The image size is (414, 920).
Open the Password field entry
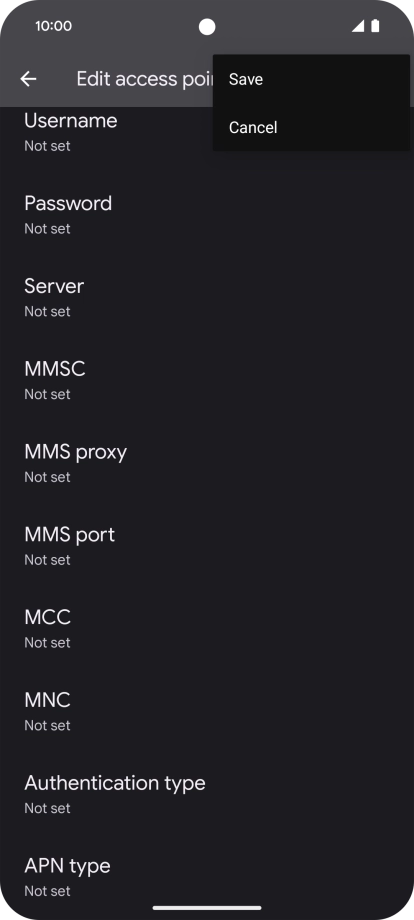tap(207, 214)
